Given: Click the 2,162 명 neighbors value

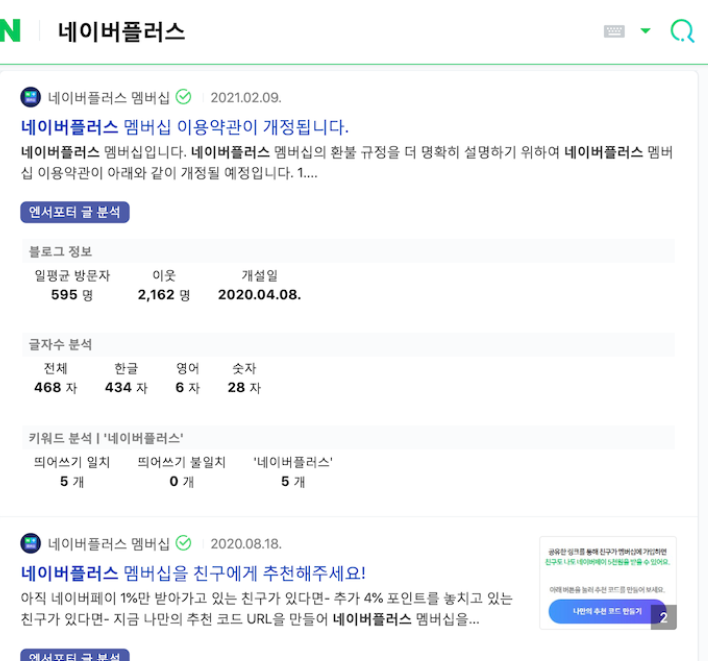Looking at the screenshot, I should pyautogui.click(x=164, y=295).
